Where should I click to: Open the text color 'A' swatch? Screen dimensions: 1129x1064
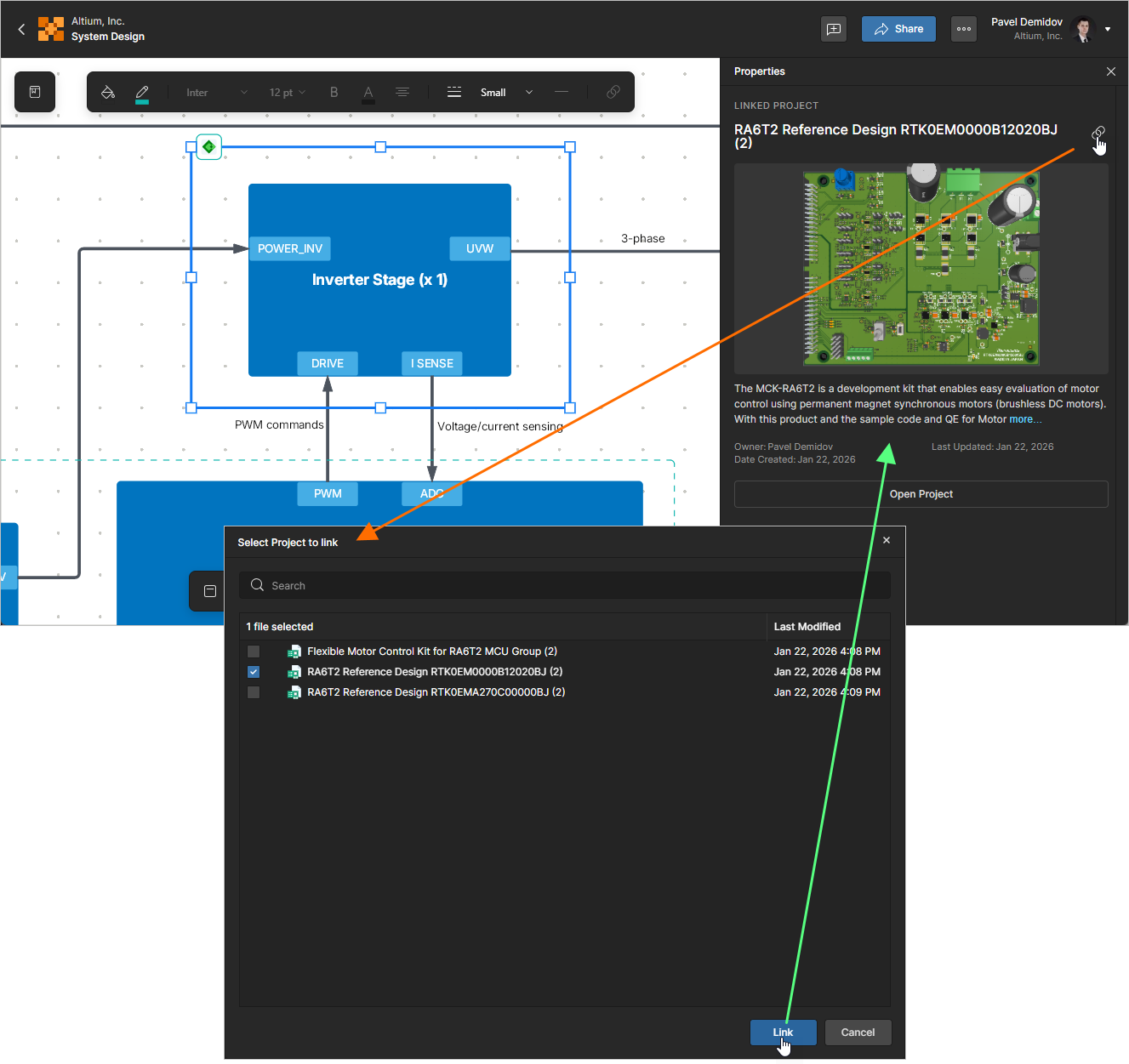(x=368, y=93)
